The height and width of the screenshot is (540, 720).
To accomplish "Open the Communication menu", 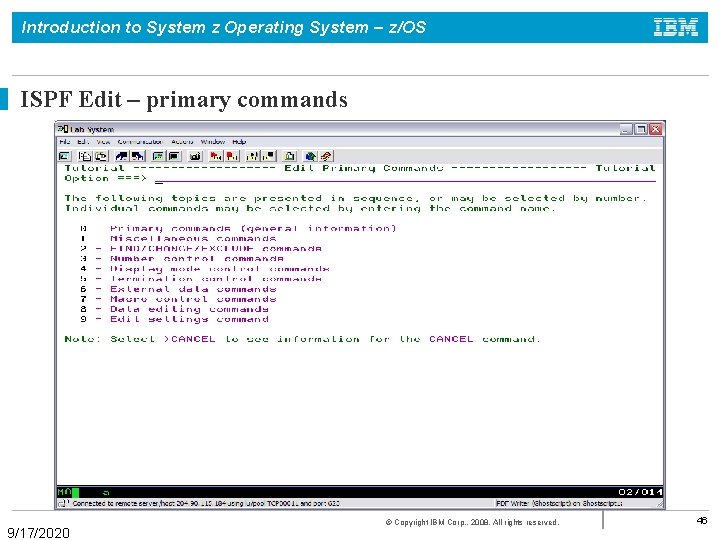I will pyautogui.click(x=140, y=142).
